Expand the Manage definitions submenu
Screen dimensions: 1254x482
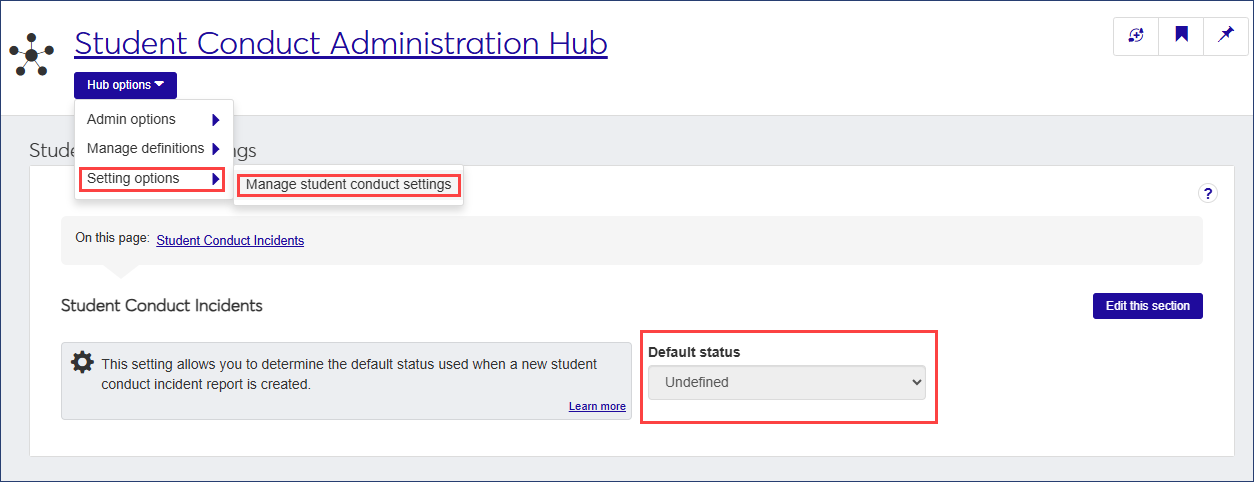coord(154,149)
